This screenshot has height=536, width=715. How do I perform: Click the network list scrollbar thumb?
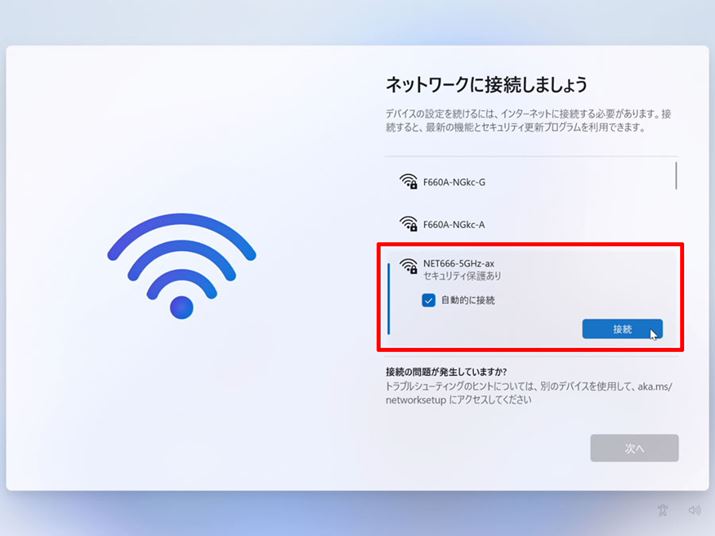(676, 175)
